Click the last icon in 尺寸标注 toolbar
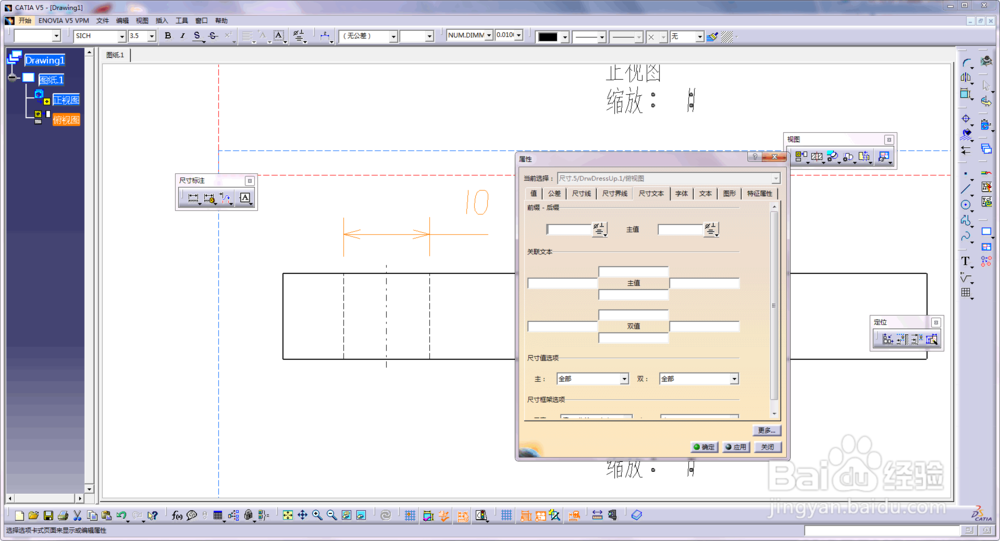Screen dimensions: 1000x541 point(245,198)
